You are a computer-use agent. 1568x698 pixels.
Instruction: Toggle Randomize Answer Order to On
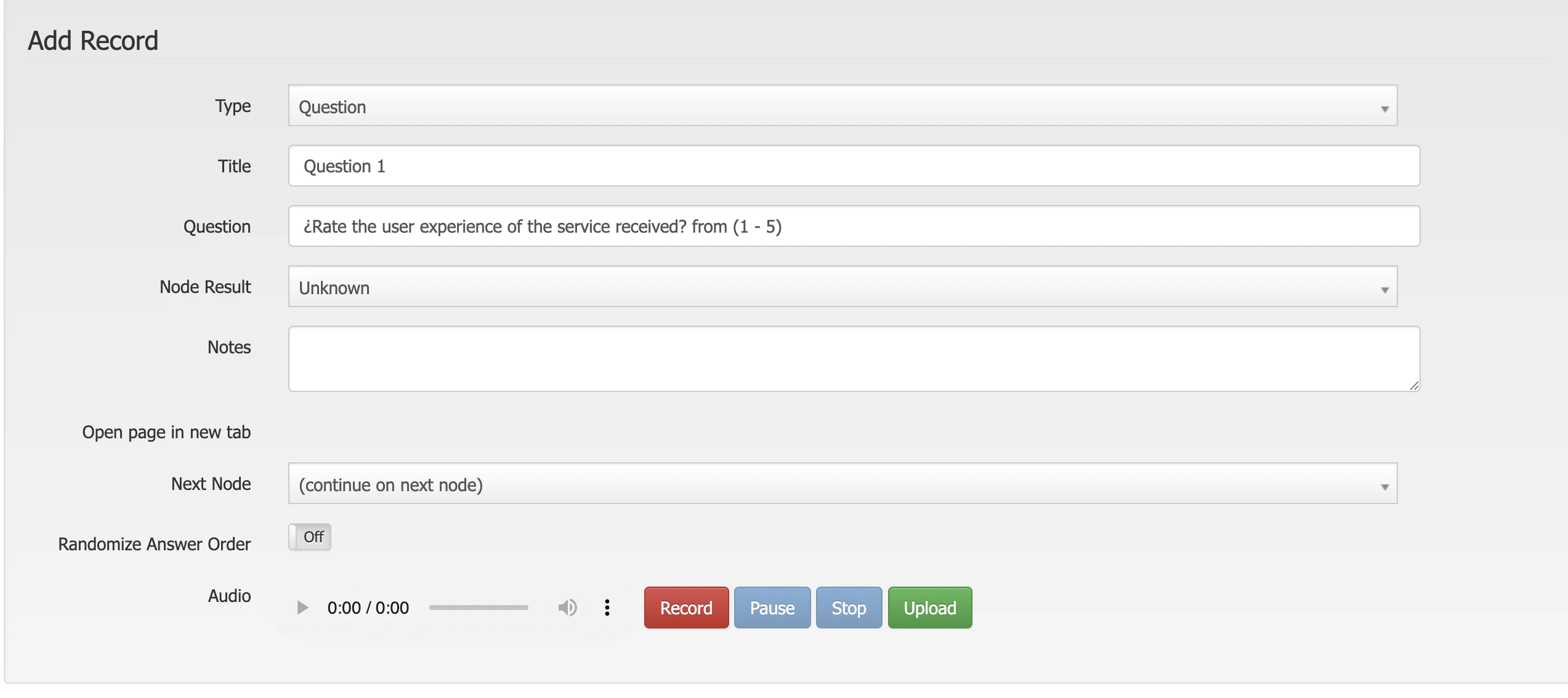point(310,537)
